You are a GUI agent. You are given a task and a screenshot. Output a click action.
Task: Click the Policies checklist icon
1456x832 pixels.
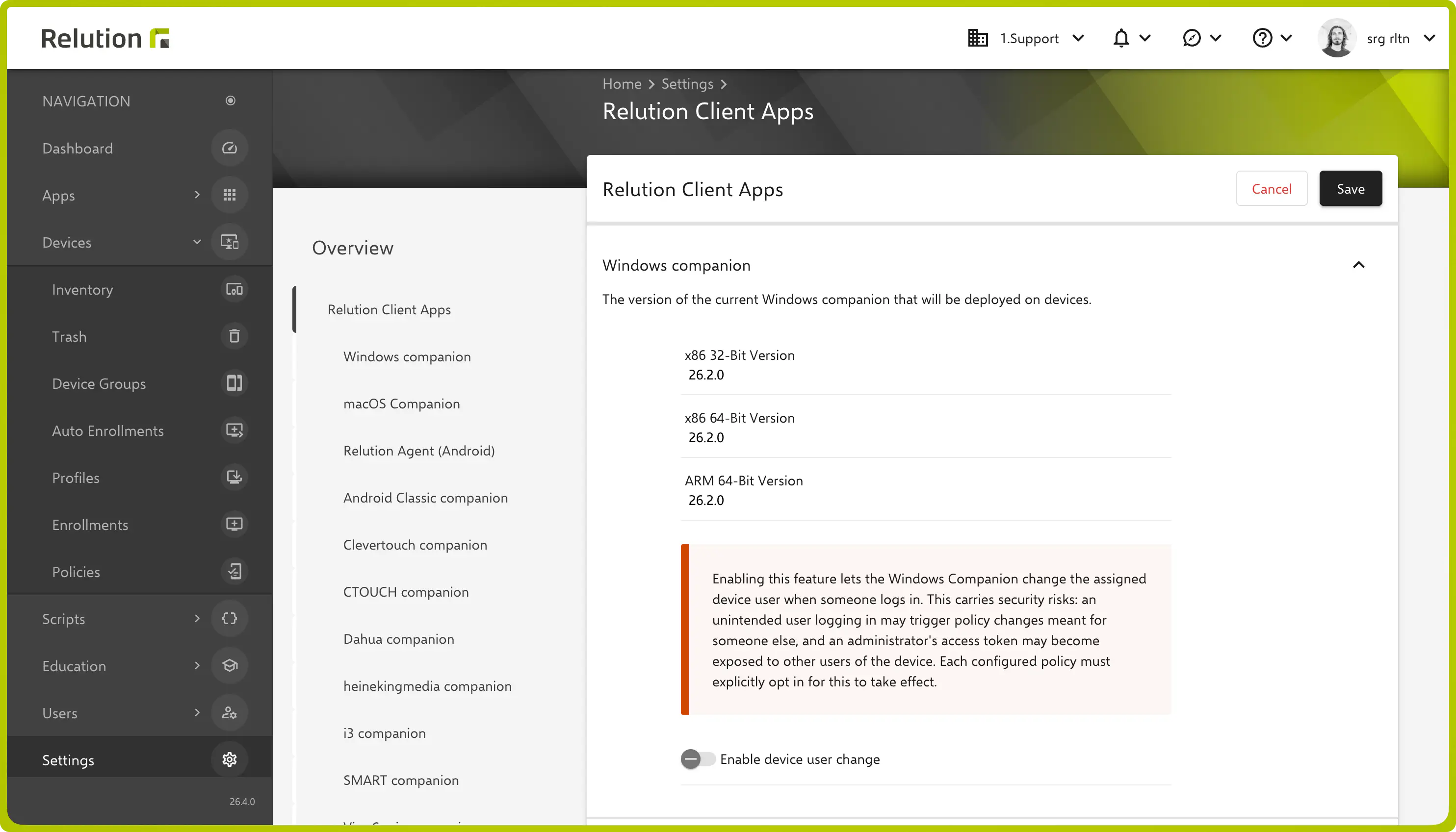(234, 572)
